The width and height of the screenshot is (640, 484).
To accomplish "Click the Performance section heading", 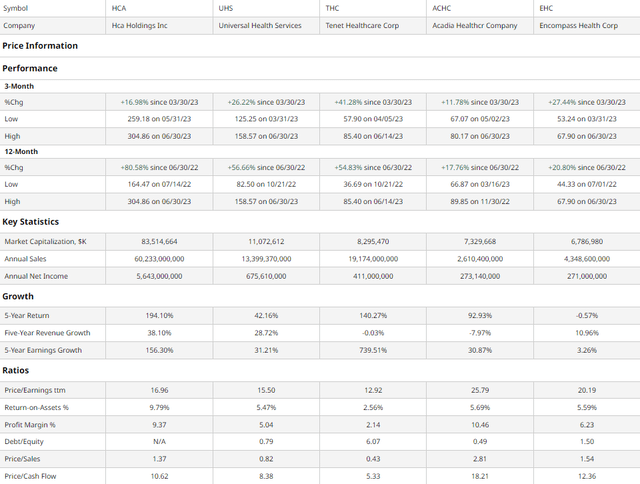I will tap(30, 68).
